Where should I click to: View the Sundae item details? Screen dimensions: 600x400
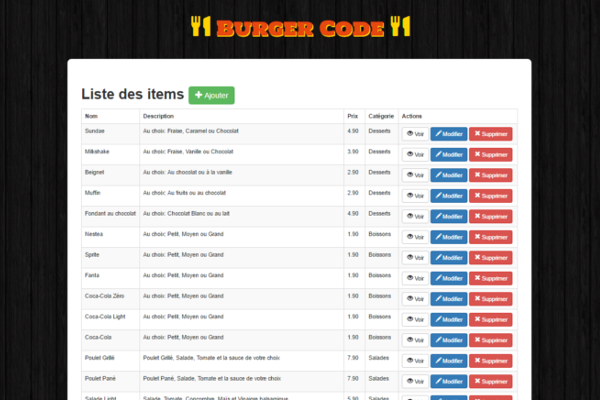(414, 134)
